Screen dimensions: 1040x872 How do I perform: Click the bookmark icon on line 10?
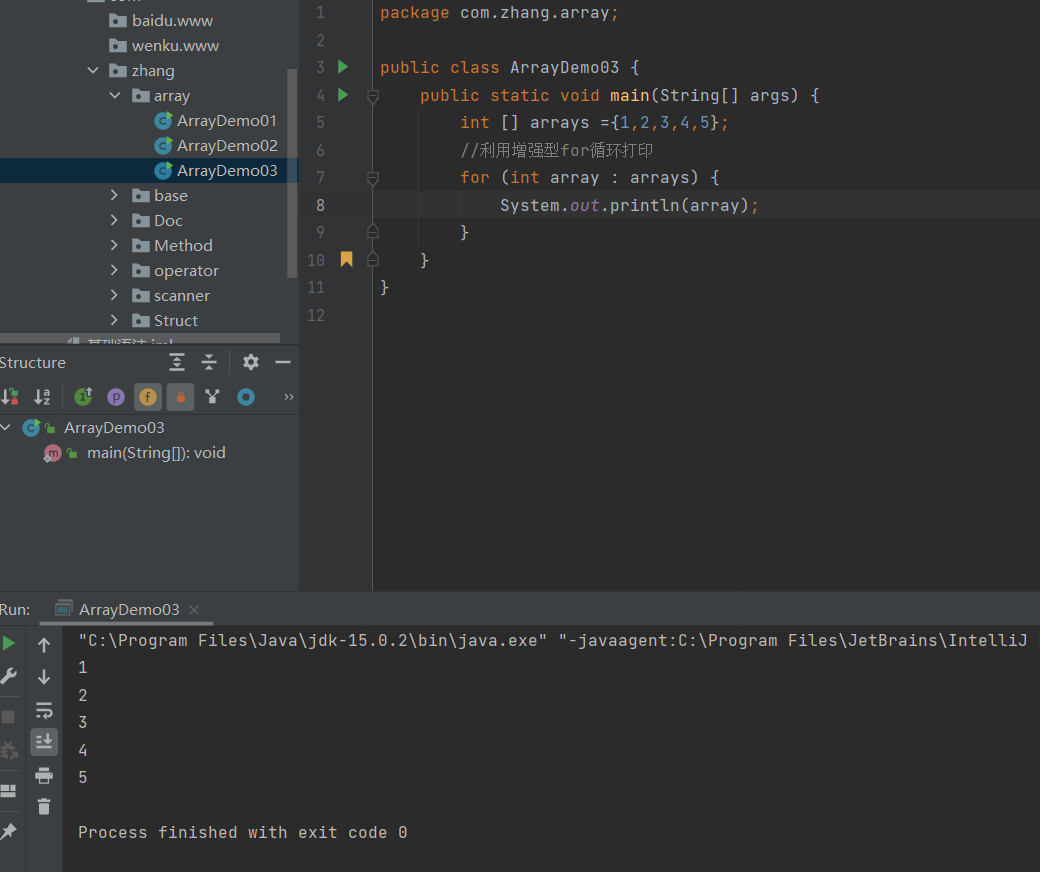tap(346, 259)
